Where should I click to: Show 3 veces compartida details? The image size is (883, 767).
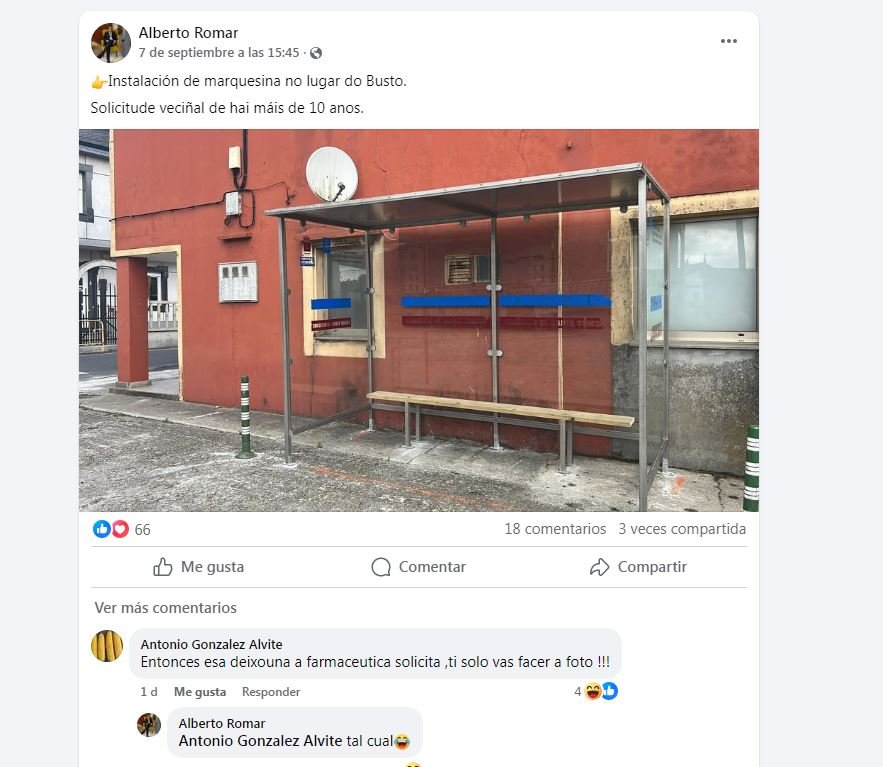(x=682, y=529)
